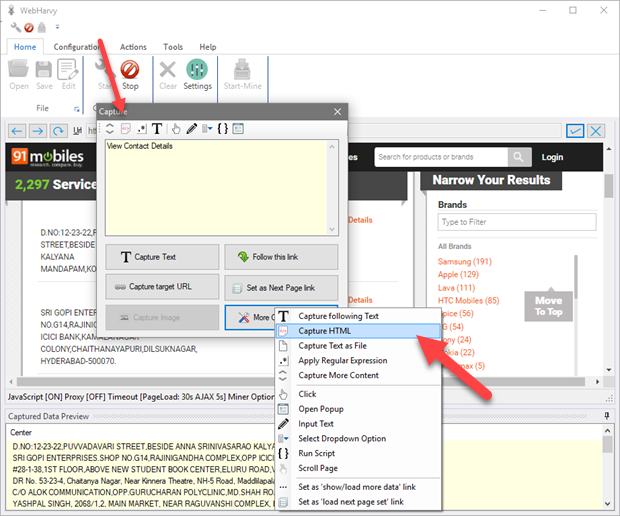Viewport: 620px width, 516px height.
Task: Click Capture HTML icon in Capture toolbar
Action: click(x=125, y=129)
